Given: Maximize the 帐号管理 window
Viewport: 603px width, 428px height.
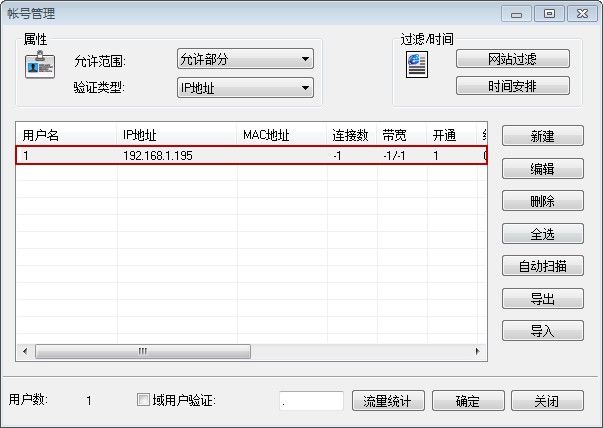Looking at the screenshot, I should tap(549, 14).
